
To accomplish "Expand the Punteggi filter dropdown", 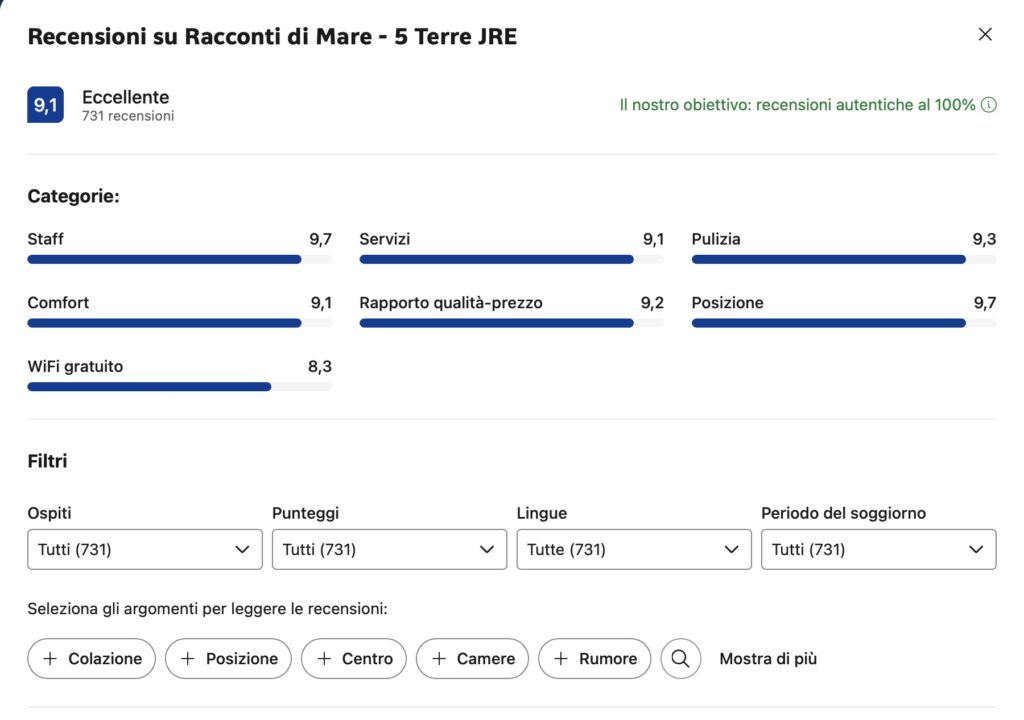I will (x=389, y=549).
